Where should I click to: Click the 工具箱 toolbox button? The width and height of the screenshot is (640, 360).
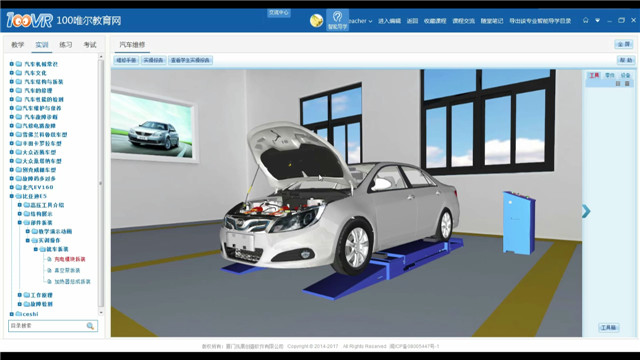[x=608, y=327]
